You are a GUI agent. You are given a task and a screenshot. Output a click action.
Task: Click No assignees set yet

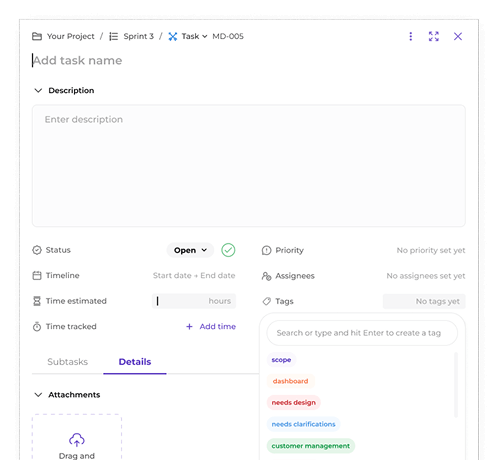click(x=426, y=276)
